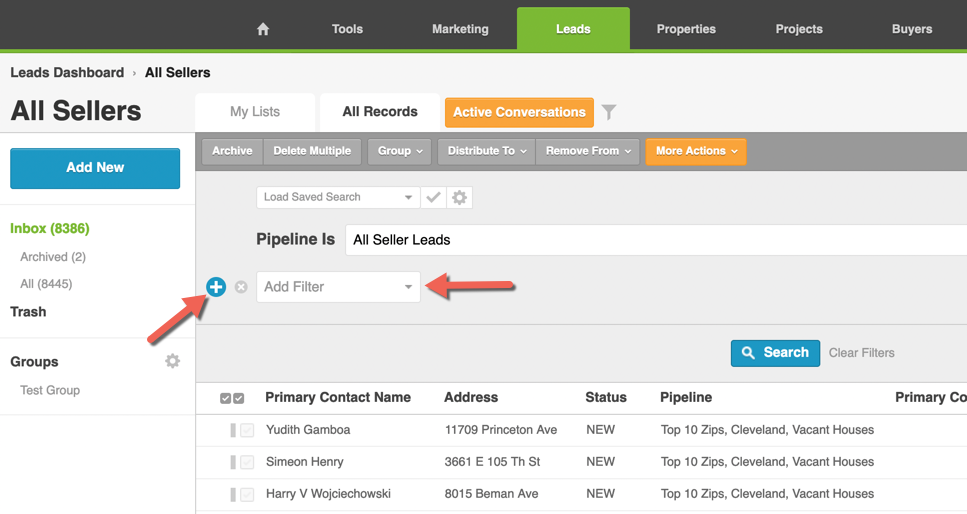Apply saved search with the checkmark icon
The image size is (967, 514).
point(433,197)
